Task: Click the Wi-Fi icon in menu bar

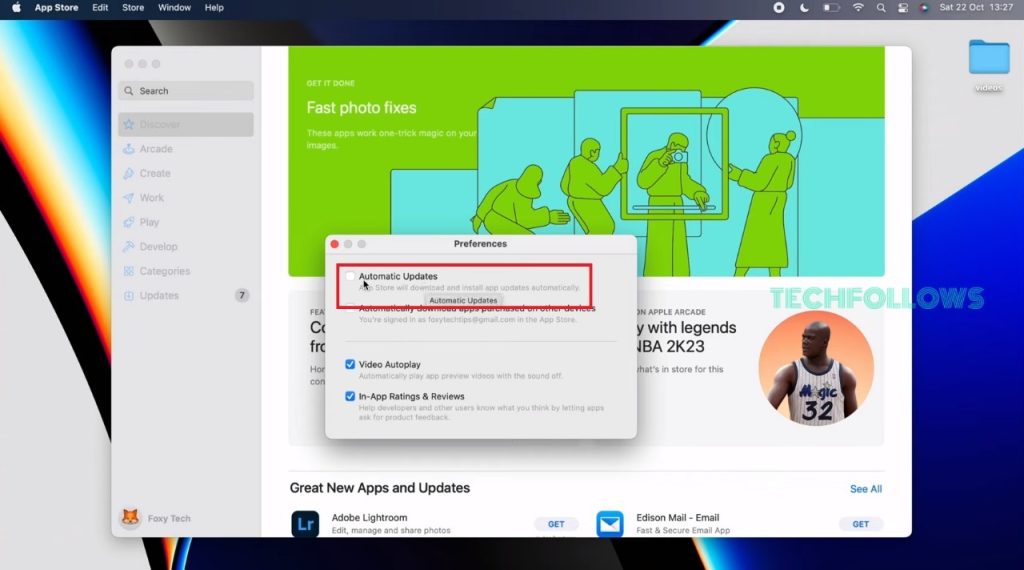Action: (858, 7)
